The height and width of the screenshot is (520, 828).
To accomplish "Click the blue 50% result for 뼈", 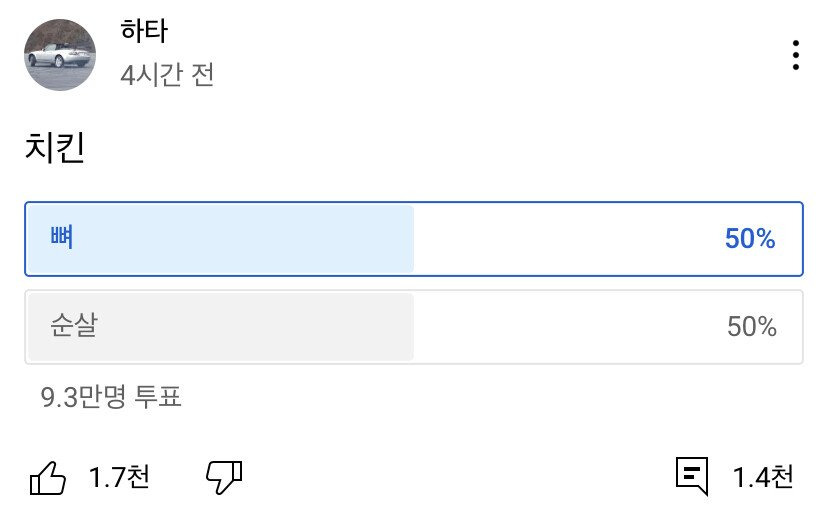I will click(x=750, y=239).
